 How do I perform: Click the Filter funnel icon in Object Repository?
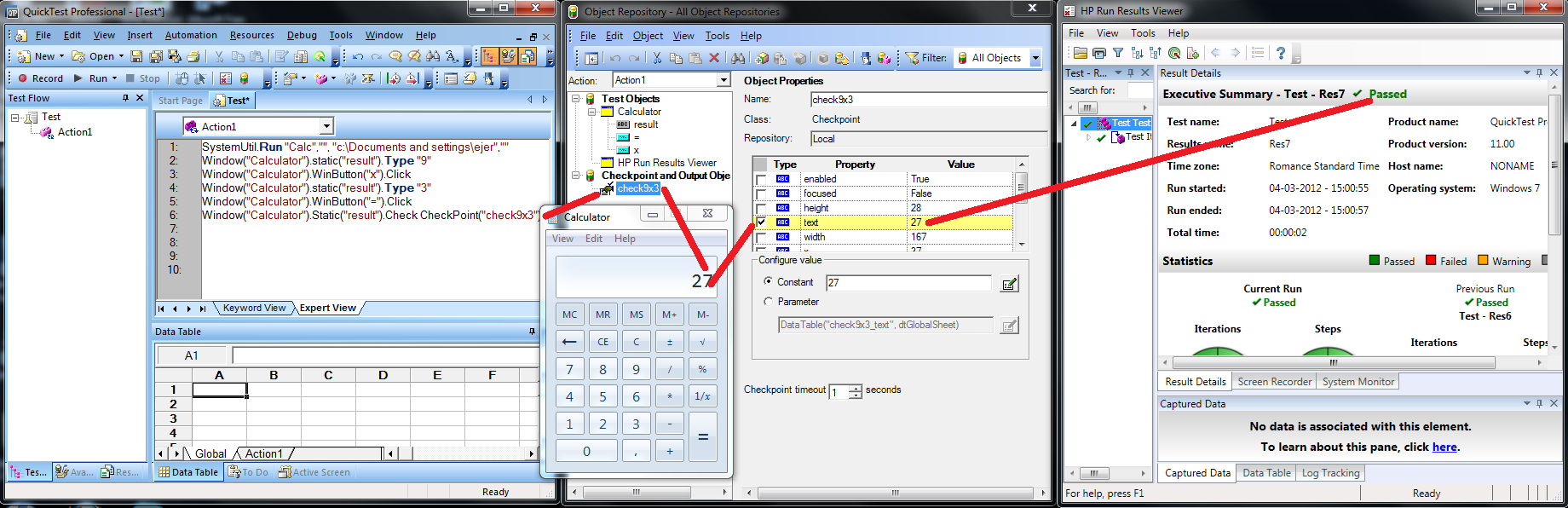click(912, 58)
